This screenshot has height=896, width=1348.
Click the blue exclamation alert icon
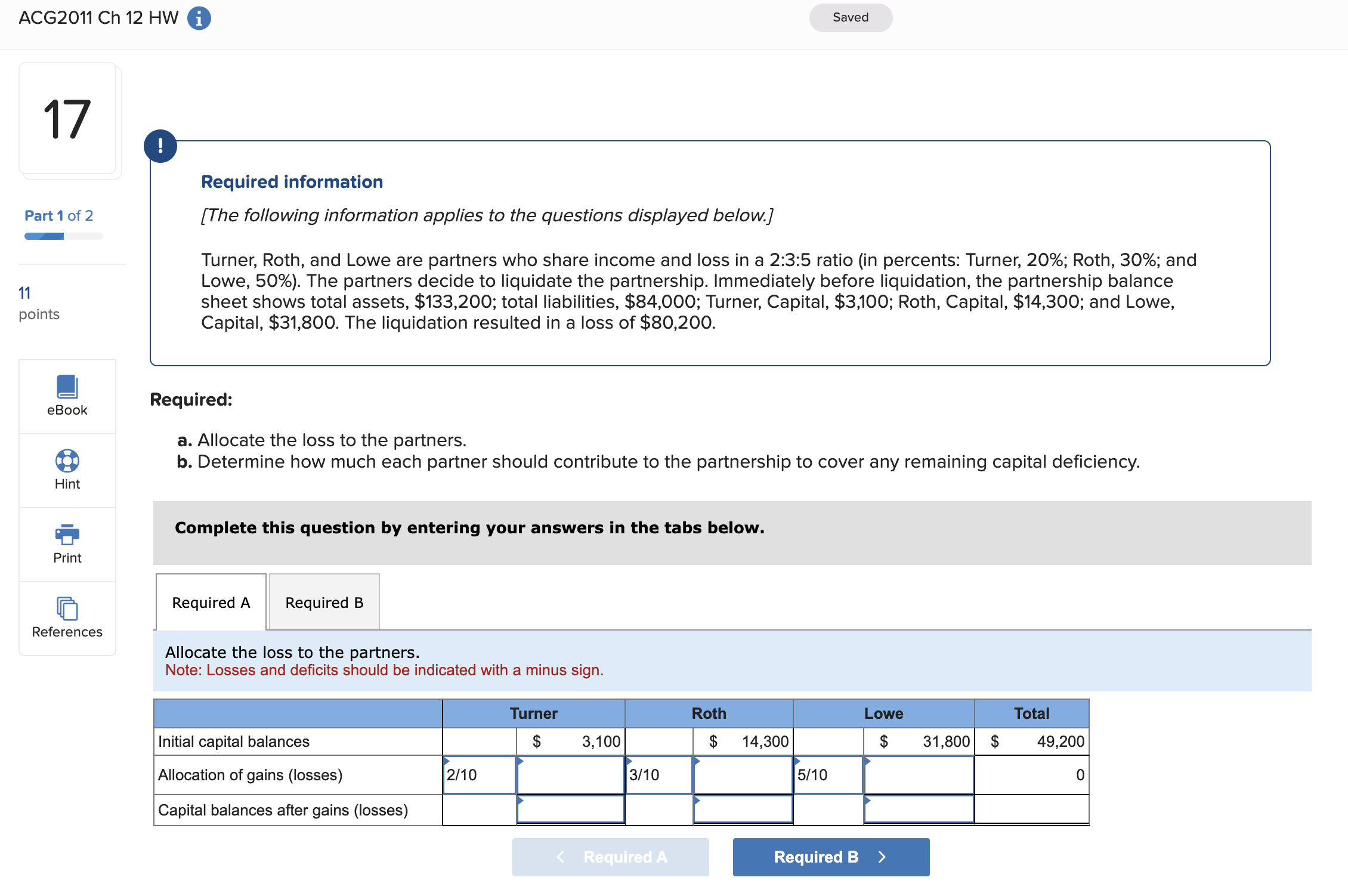[160, 145]
